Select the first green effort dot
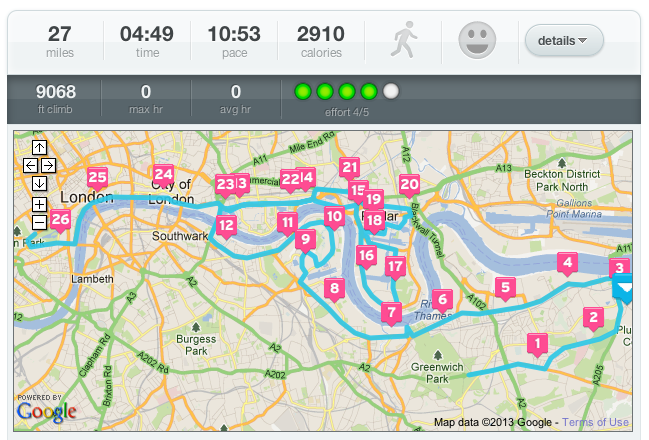Screen dimensions: 649x440 [x=303, y=92]
